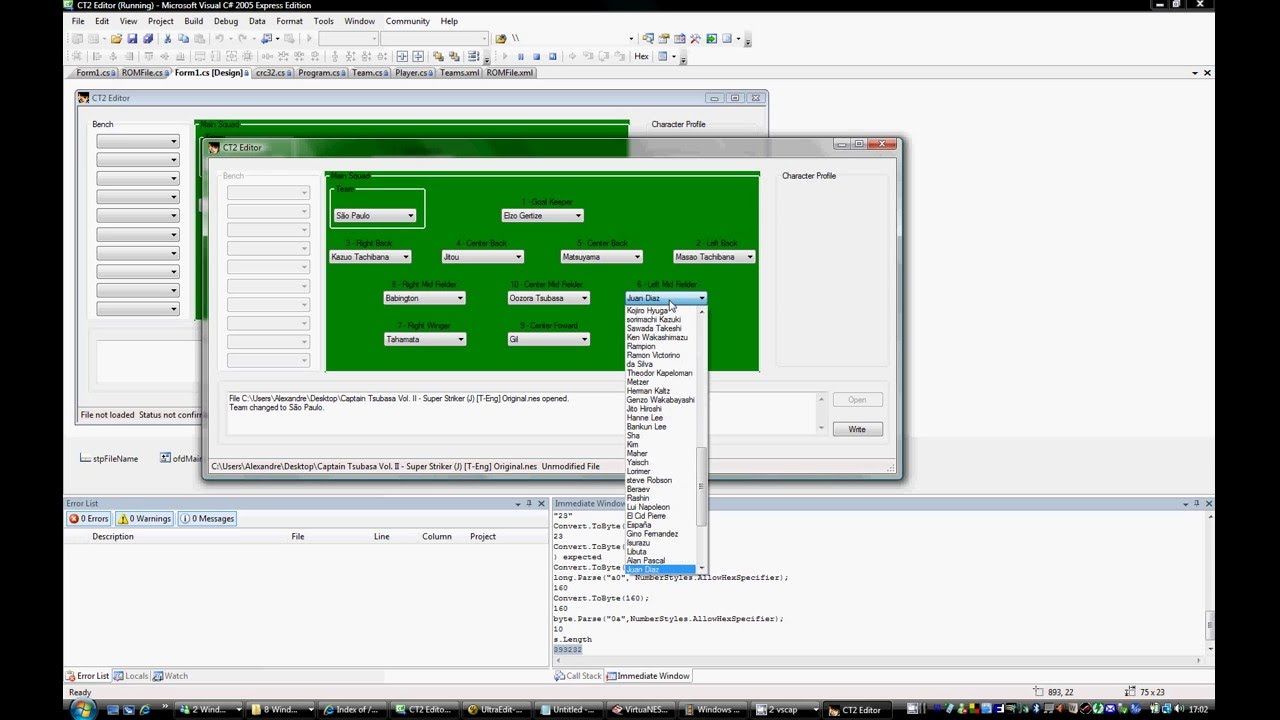1280x720 pixels.
Task: Click the Copy toolbar icon
Action: pyautogui.click(x=183, y=39)
